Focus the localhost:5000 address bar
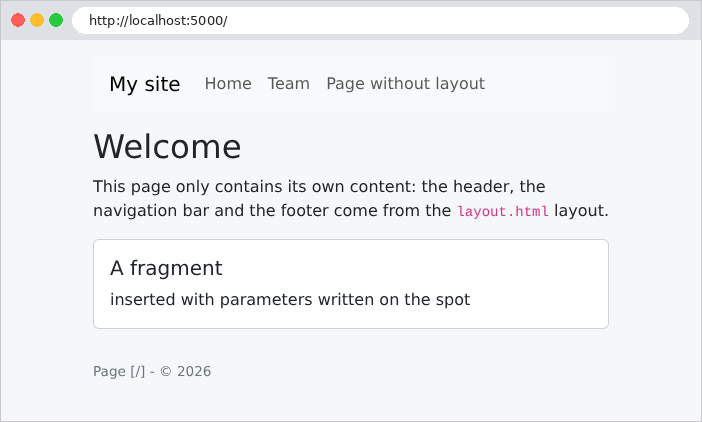This screenshot has height=422, width=702. 380,21
